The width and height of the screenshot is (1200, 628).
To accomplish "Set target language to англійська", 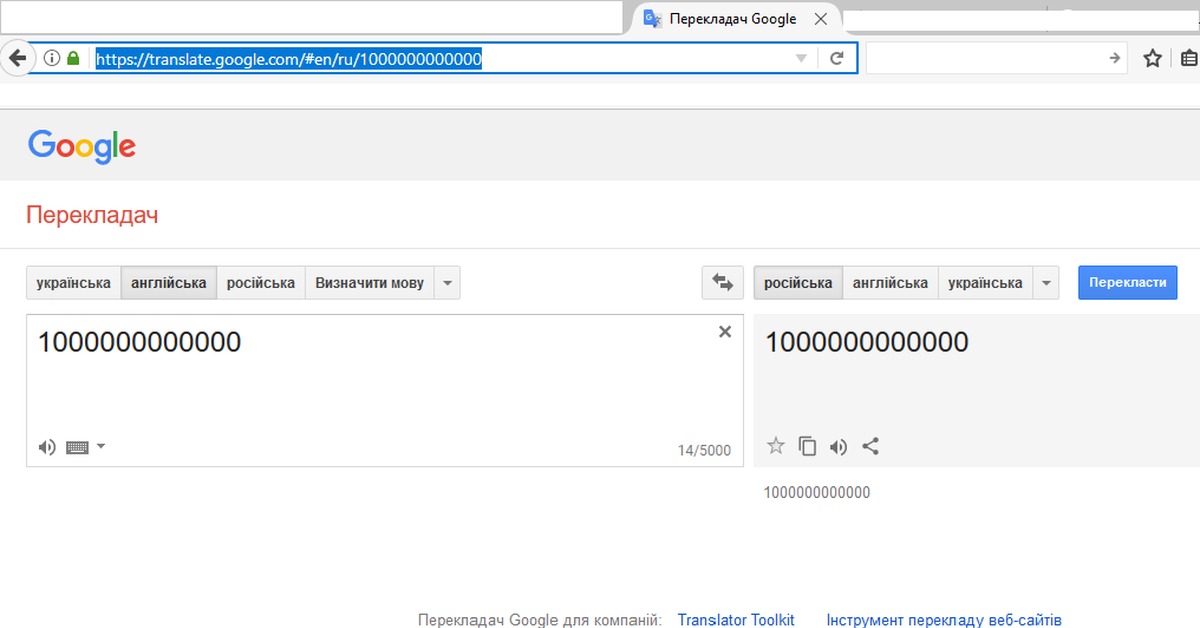I will pos(890,283).
